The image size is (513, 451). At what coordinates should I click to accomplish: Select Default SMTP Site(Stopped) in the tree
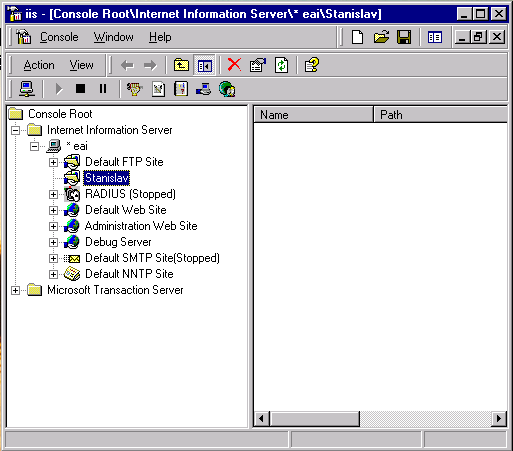(153, 258)
